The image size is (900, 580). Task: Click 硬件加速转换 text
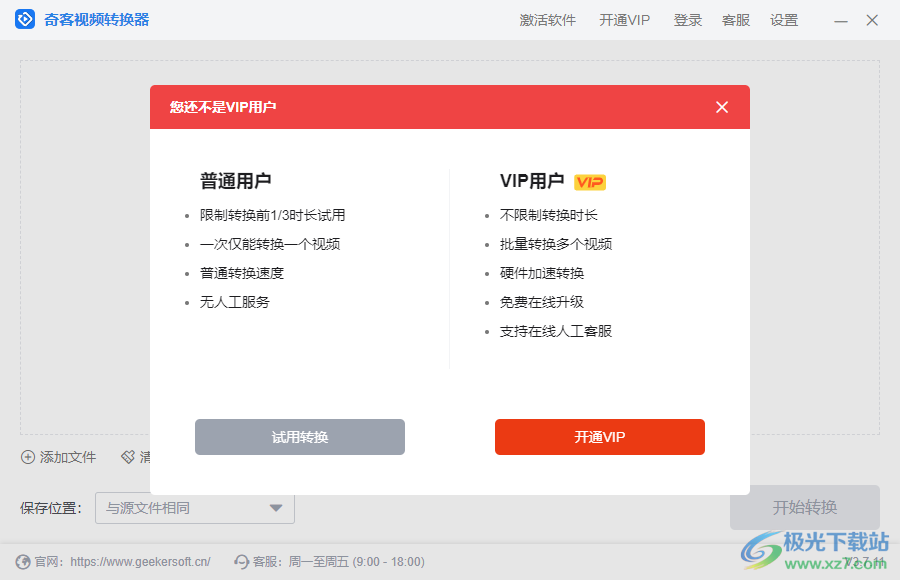[542, 273]
